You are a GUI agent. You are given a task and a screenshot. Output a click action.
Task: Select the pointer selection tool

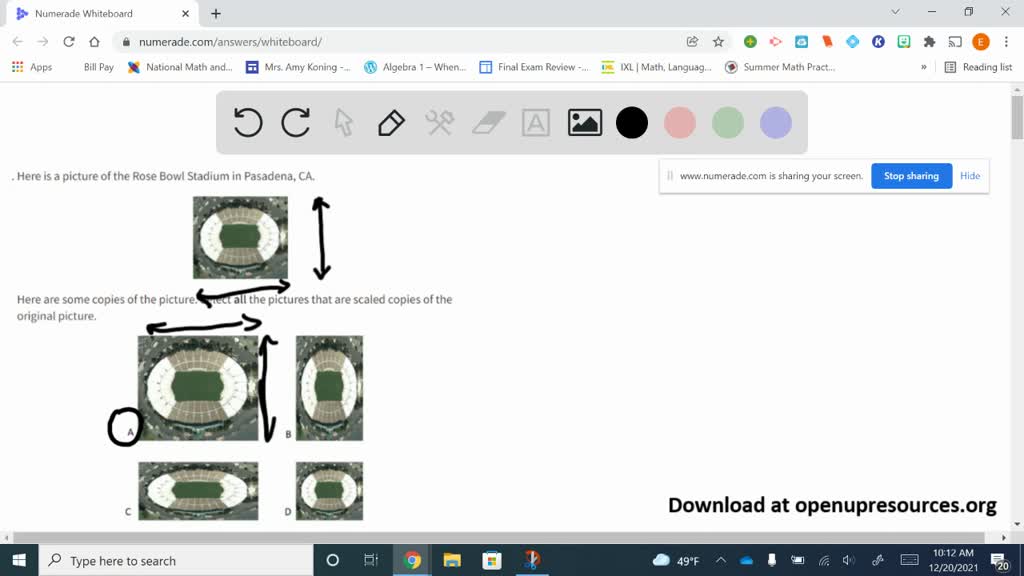point(343,123)
